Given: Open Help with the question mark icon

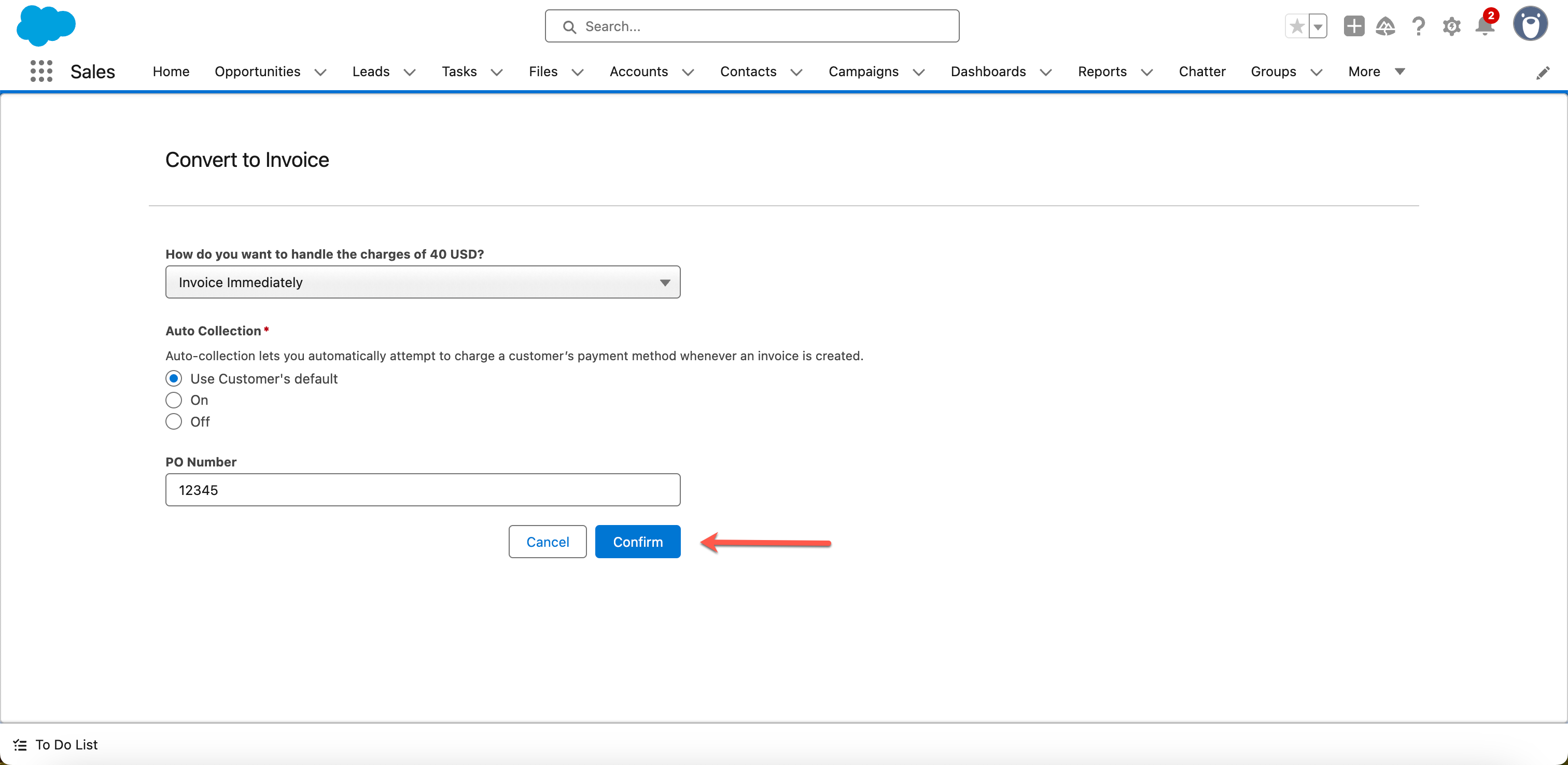Looking at the screenshot, I should click(x=1419, y=26).
